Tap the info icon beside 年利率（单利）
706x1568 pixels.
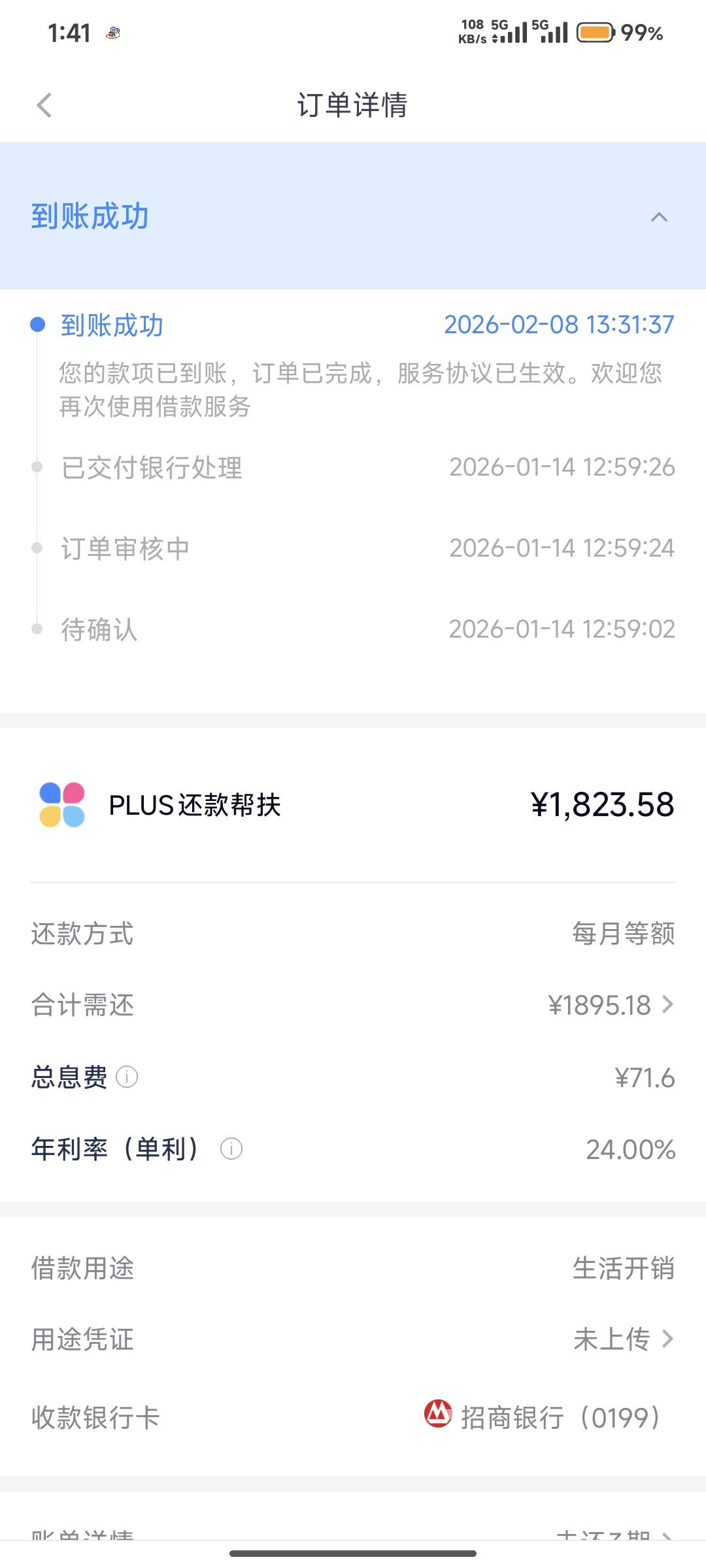click(231, 1149)
